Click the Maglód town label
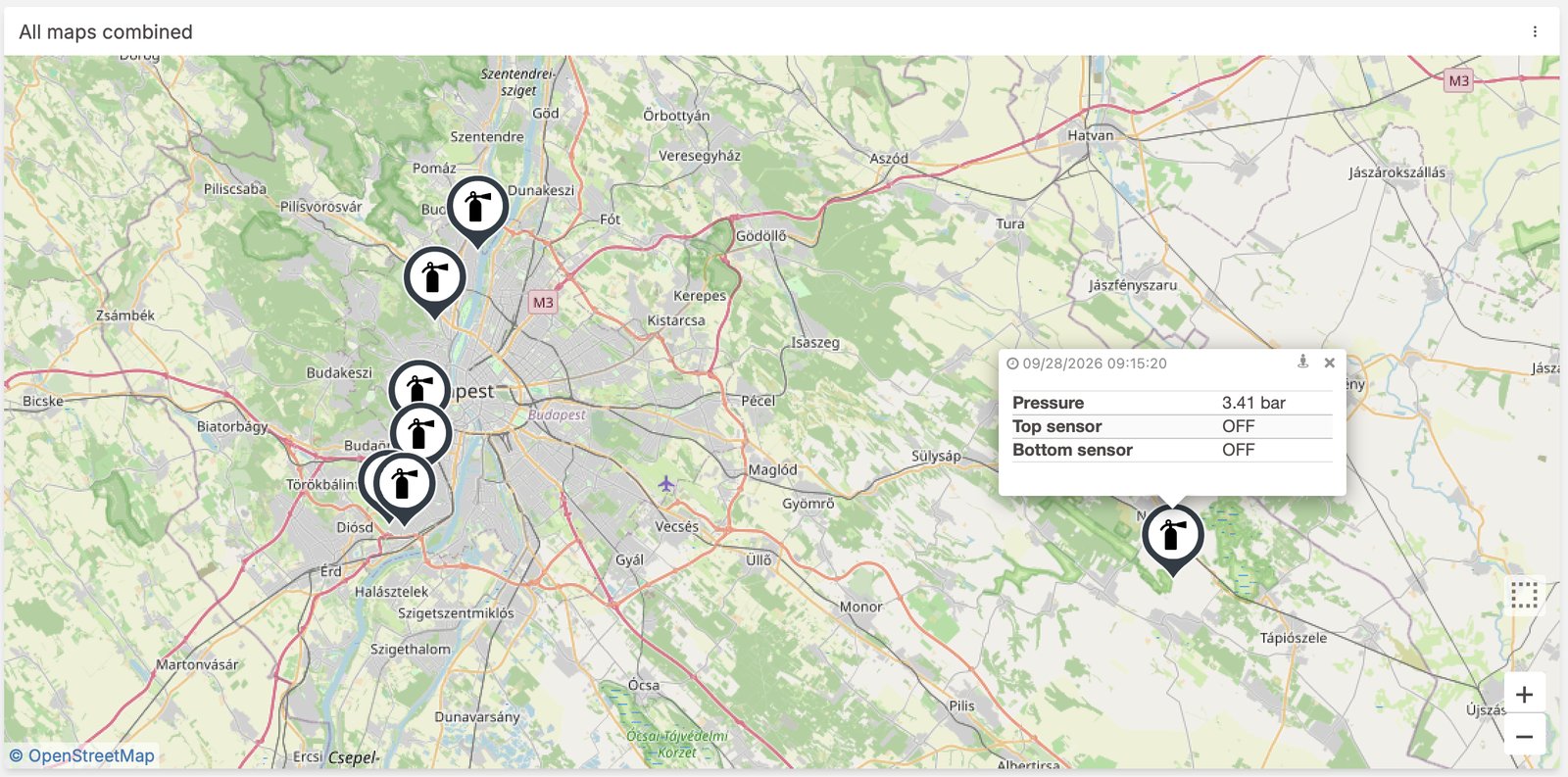Image resolution: width=1568 pixels, height=777 pixels. pyautogui.click(x=773, y=470)
